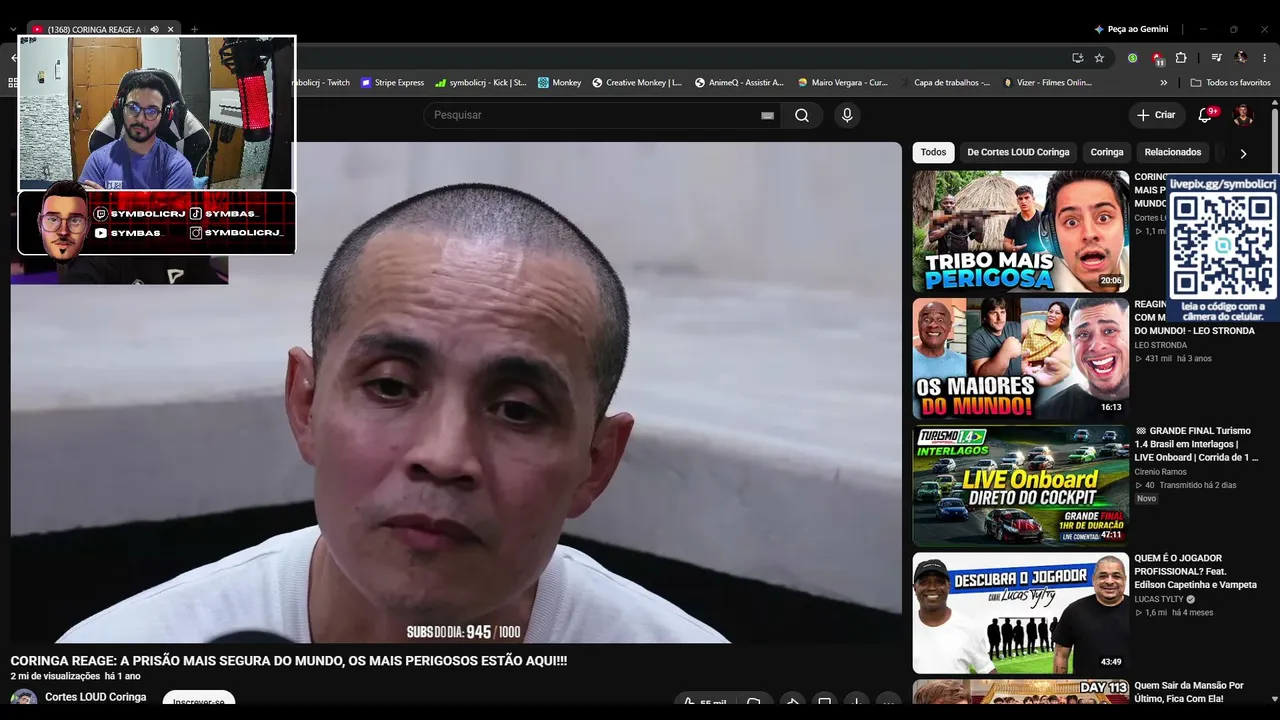The width and height of the screenshot is (1280, 720).
Task: Open the on-screen keyboard in search box
Action: [x=767, y=115]
